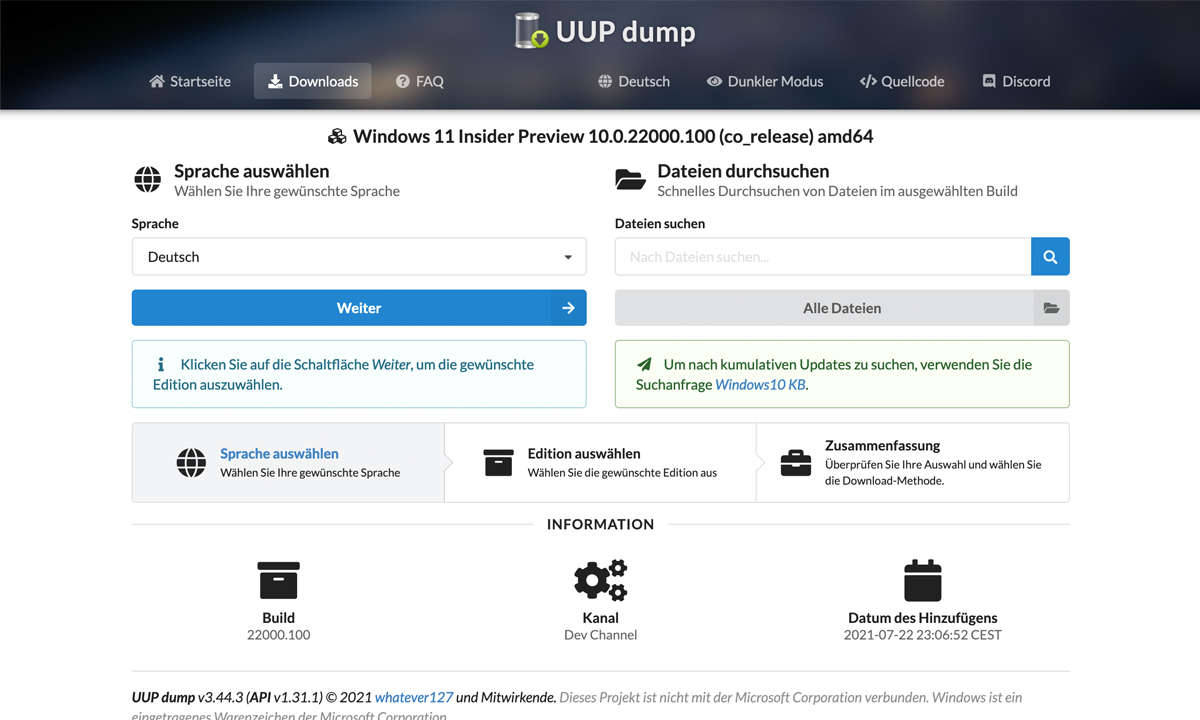The width and height of the screenshot is (1200, 720).
Task: Click the Windows 11 Insider Preview heading
Action: tap(613, 136)
